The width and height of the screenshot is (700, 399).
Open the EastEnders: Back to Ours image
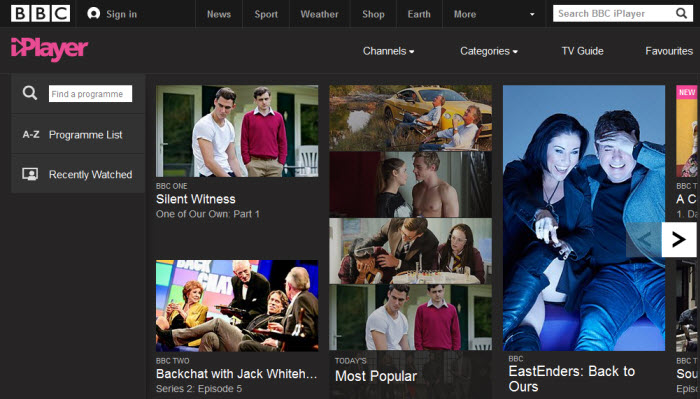click(x=583, y=218)
